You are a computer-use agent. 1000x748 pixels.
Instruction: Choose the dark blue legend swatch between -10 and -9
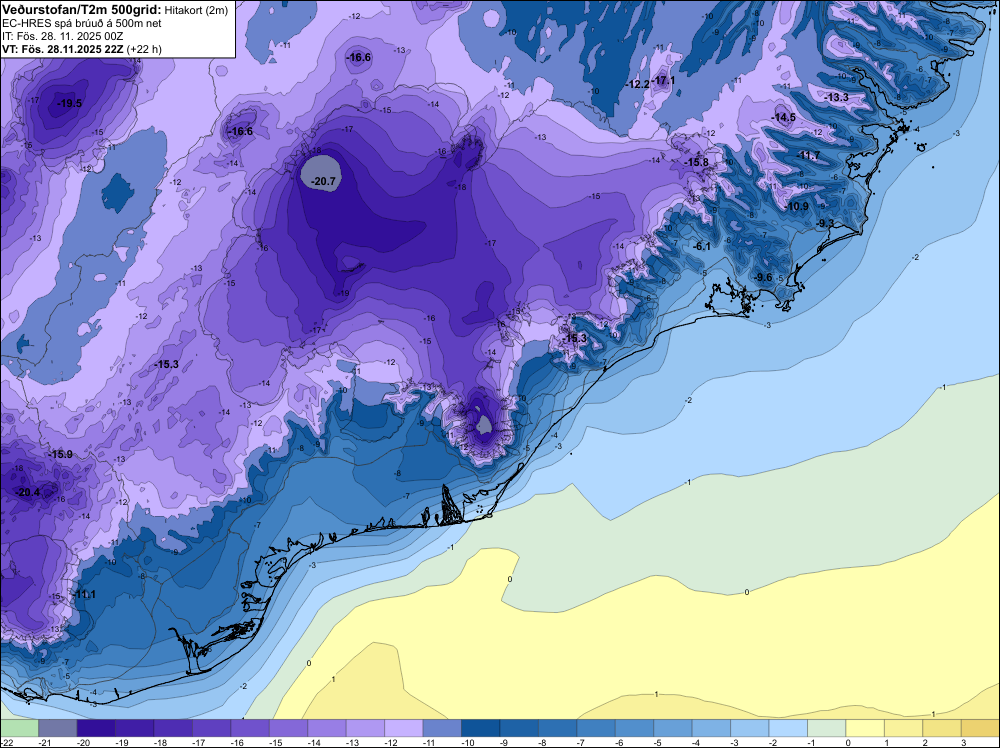pos(481,728)
